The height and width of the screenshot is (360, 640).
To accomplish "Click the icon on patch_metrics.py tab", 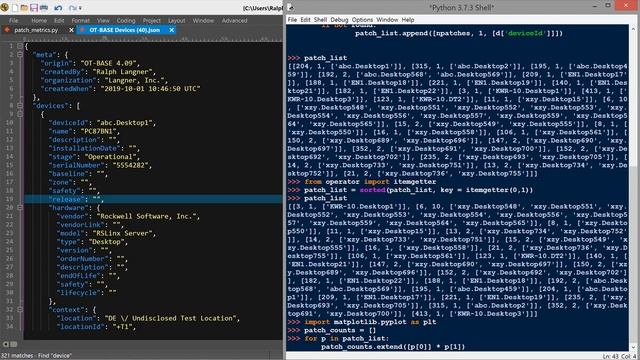I will coord(7,30).
